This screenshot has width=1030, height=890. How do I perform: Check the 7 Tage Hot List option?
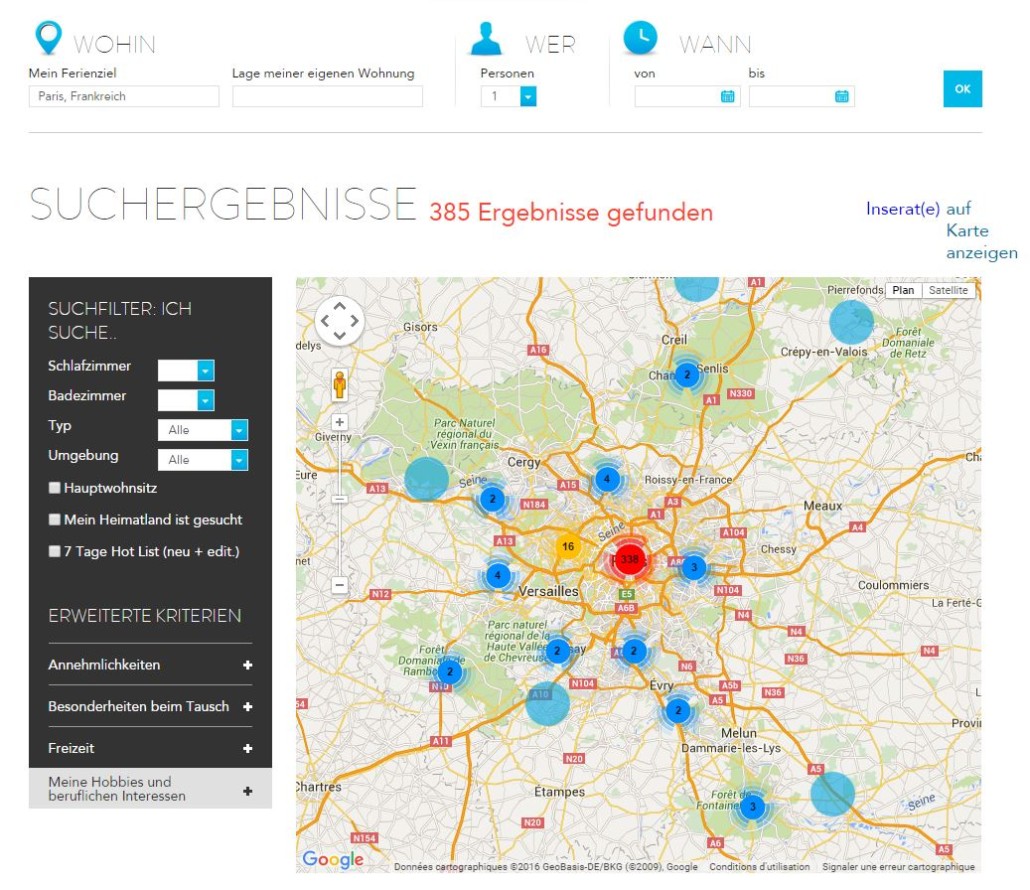(55, 550)
